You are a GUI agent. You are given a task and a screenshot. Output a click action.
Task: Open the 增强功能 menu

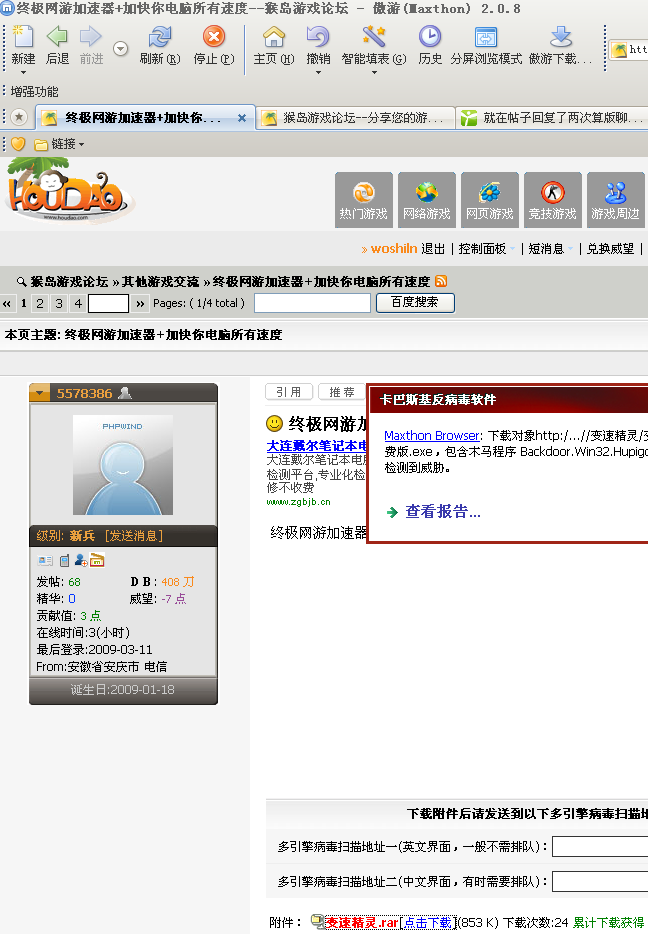point(35,91)
